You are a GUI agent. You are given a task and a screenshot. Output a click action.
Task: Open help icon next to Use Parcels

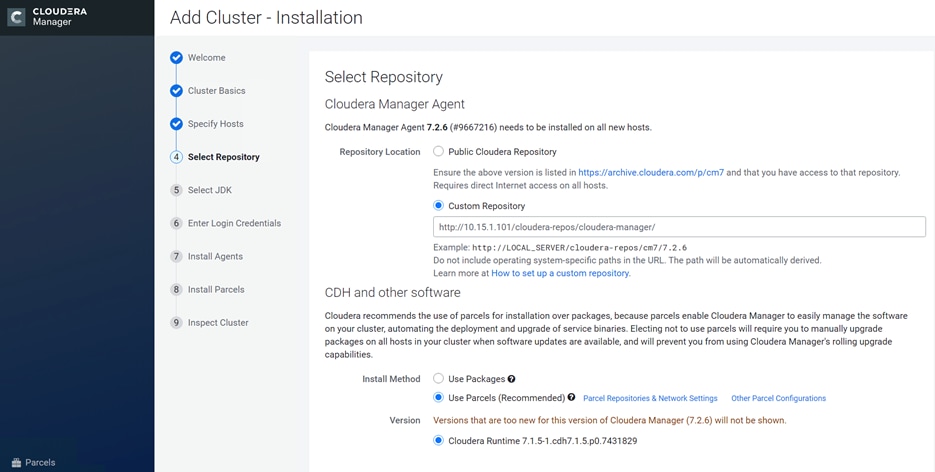[571, 398]
